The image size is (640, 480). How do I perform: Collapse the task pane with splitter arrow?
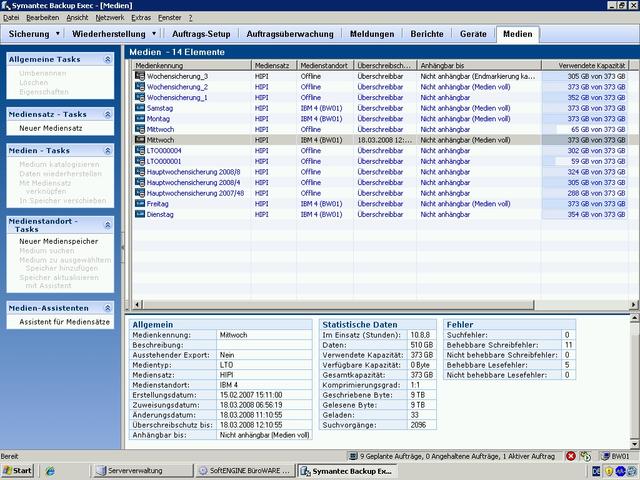[123, 247]
